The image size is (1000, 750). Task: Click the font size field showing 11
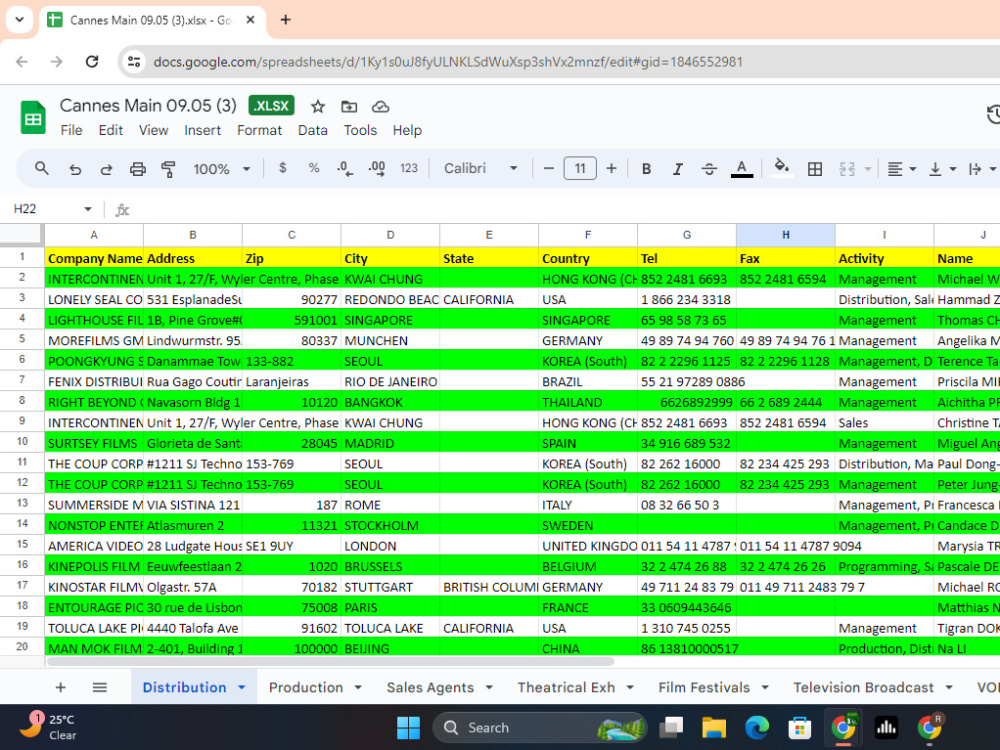tap(580, 168)
